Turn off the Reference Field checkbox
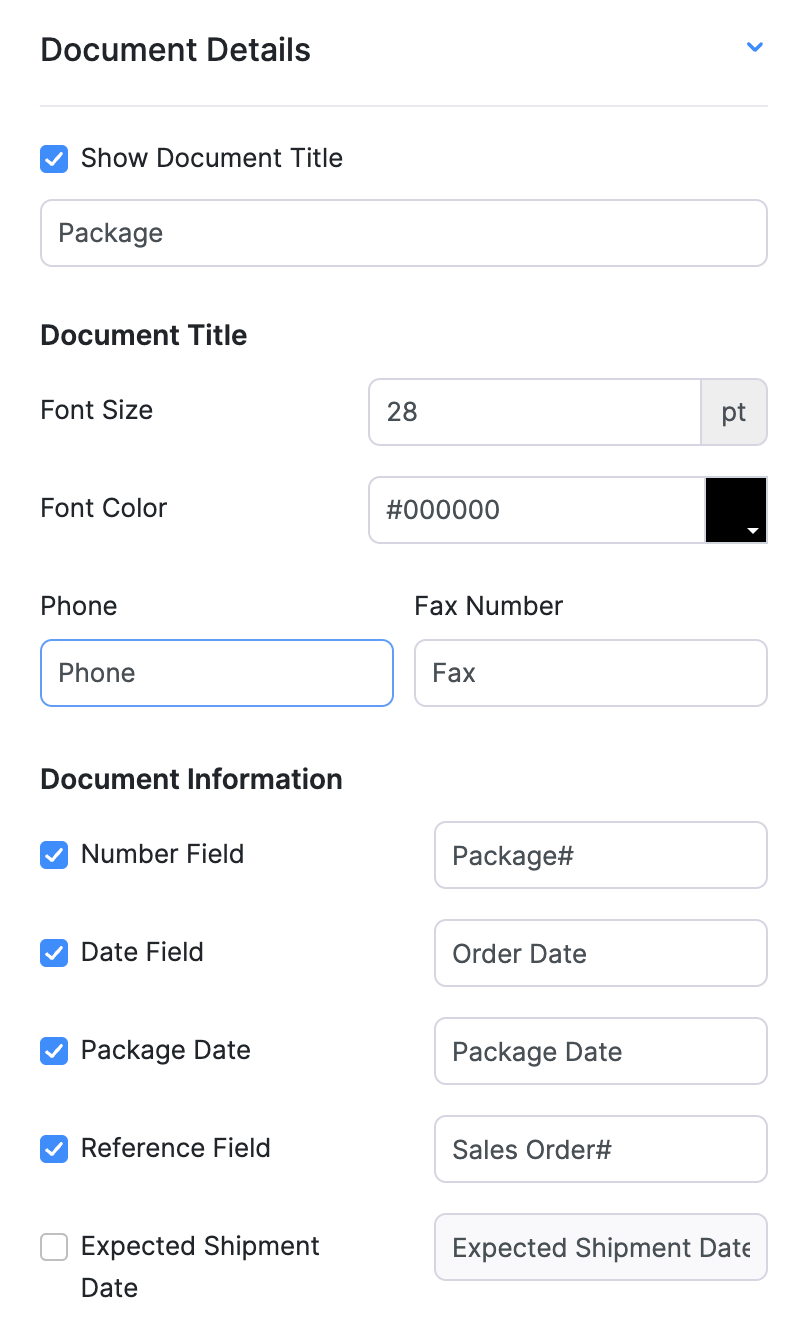This screenshot has width=800, height=1330. (54, 1149)
